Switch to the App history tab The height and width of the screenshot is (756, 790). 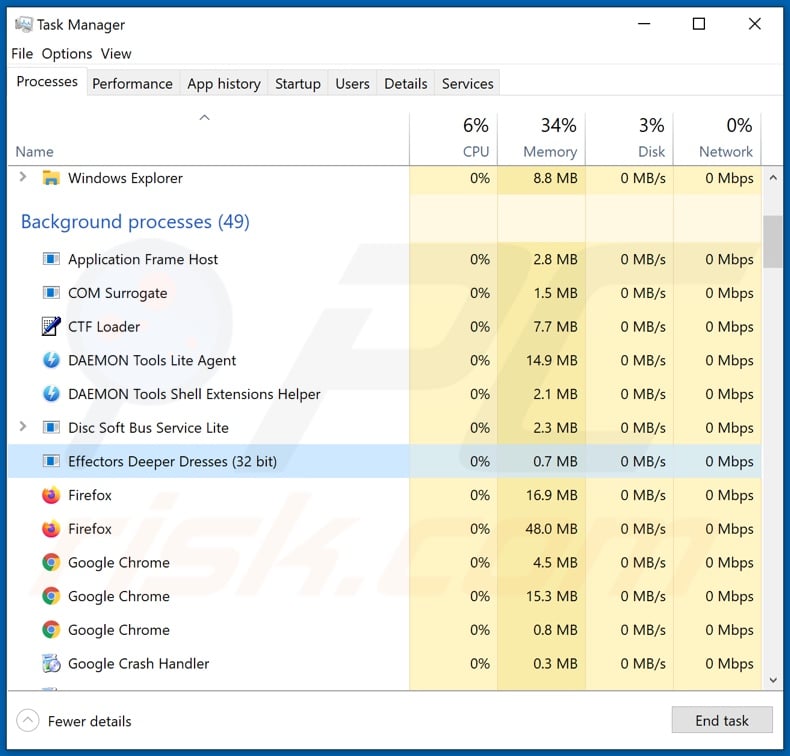click(224, 84)
